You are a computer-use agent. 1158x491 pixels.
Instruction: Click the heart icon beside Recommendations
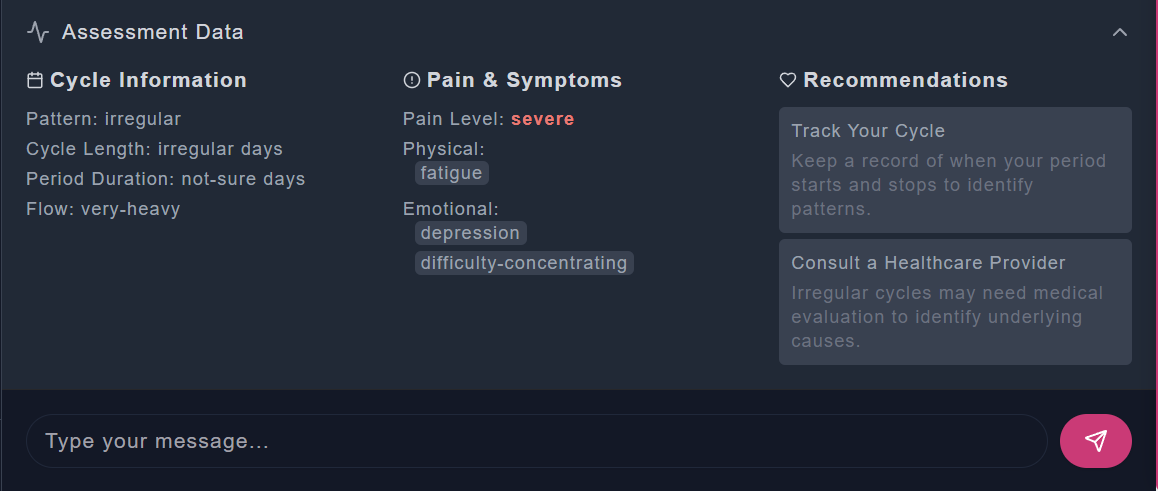[x=788, y=81]
